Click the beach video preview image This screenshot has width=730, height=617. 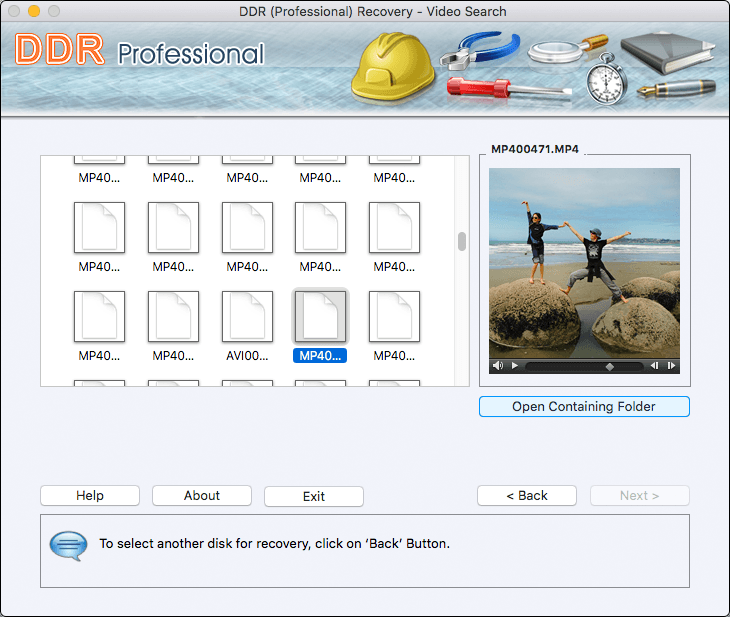(584, 263)
